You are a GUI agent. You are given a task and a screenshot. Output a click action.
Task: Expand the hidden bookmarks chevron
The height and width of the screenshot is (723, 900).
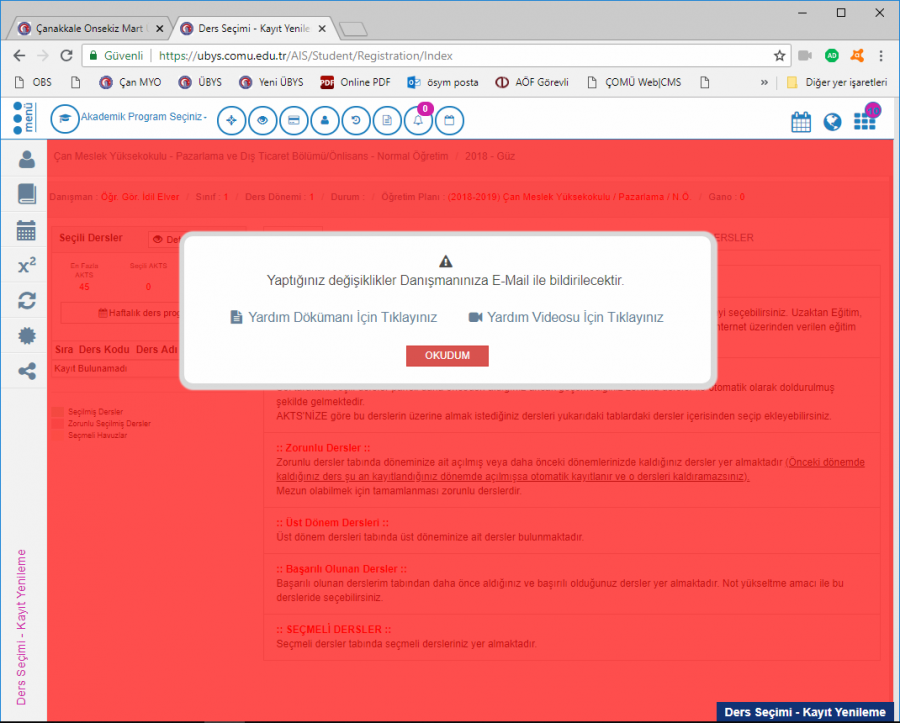click(x=764, y=82)
